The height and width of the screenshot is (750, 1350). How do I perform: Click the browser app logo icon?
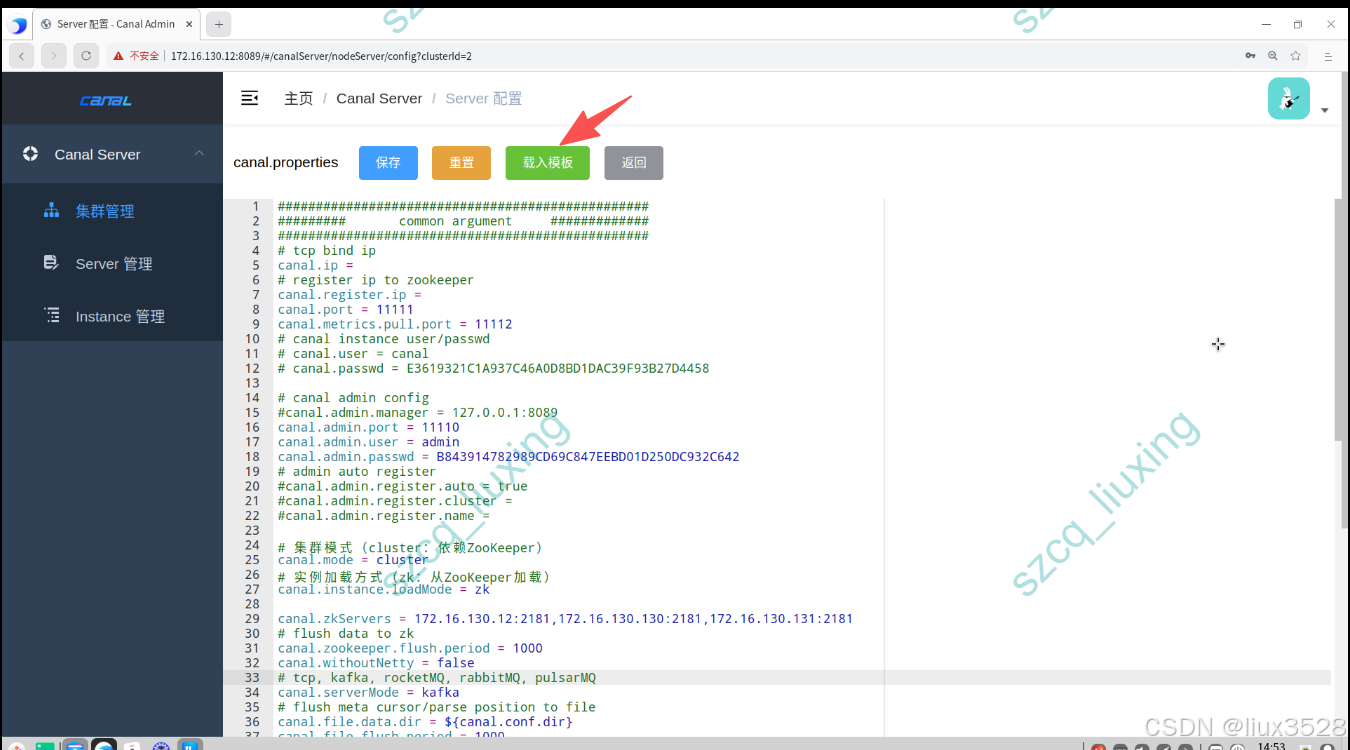[x=17, y=25]
